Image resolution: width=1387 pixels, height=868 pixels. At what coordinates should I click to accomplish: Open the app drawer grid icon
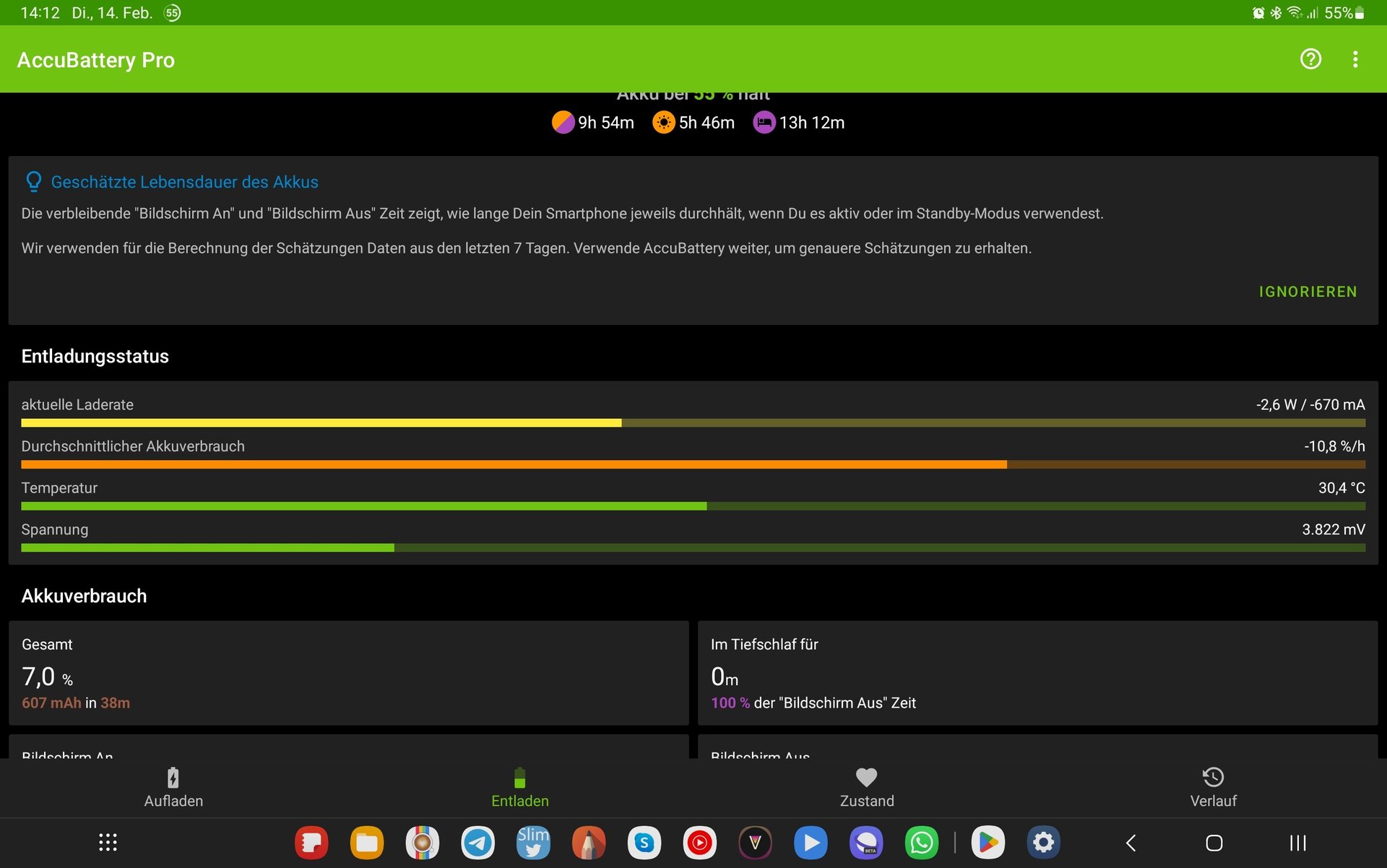click(x=108, y=843)
